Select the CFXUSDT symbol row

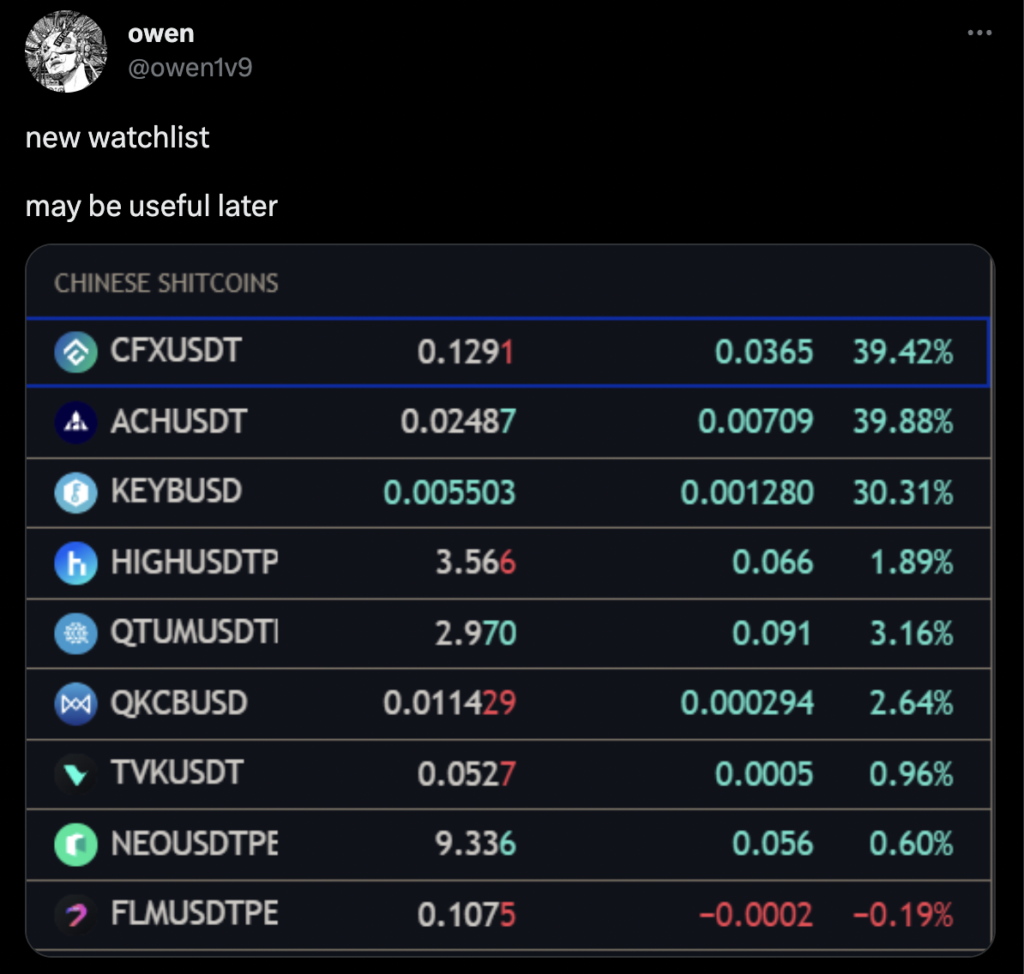[508, 352]
